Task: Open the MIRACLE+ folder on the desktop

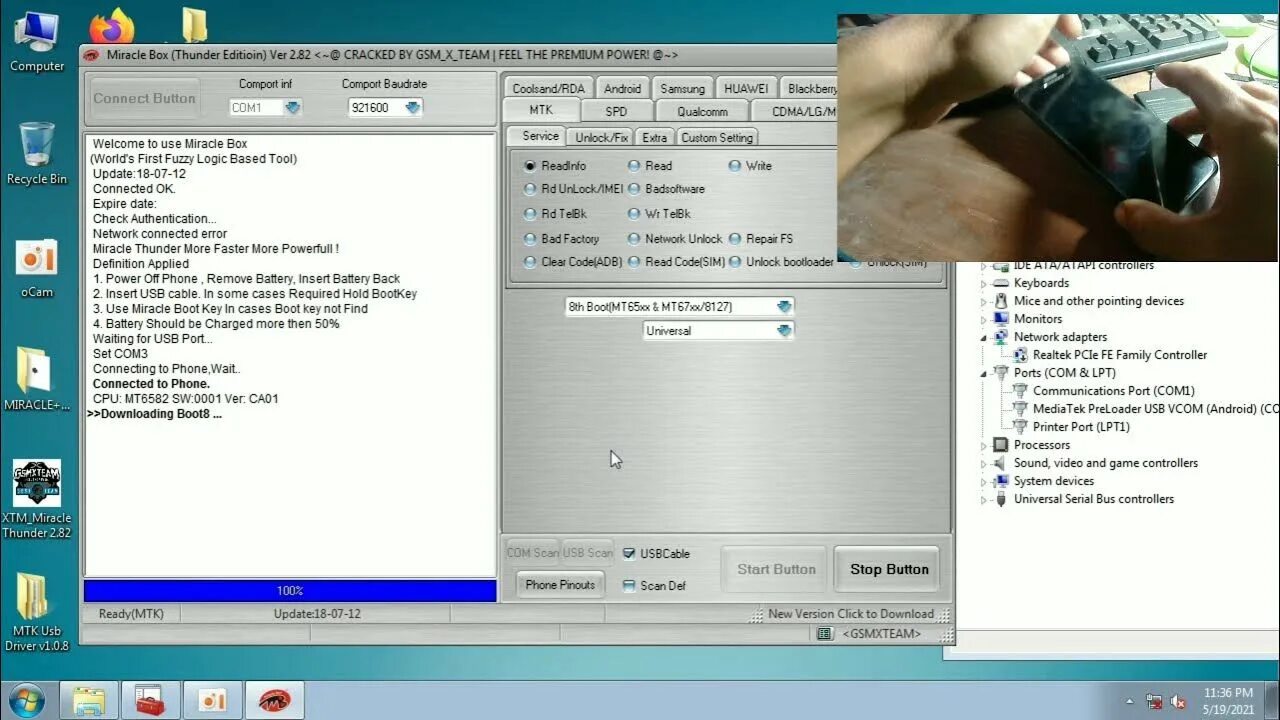Action: (37, 380)
